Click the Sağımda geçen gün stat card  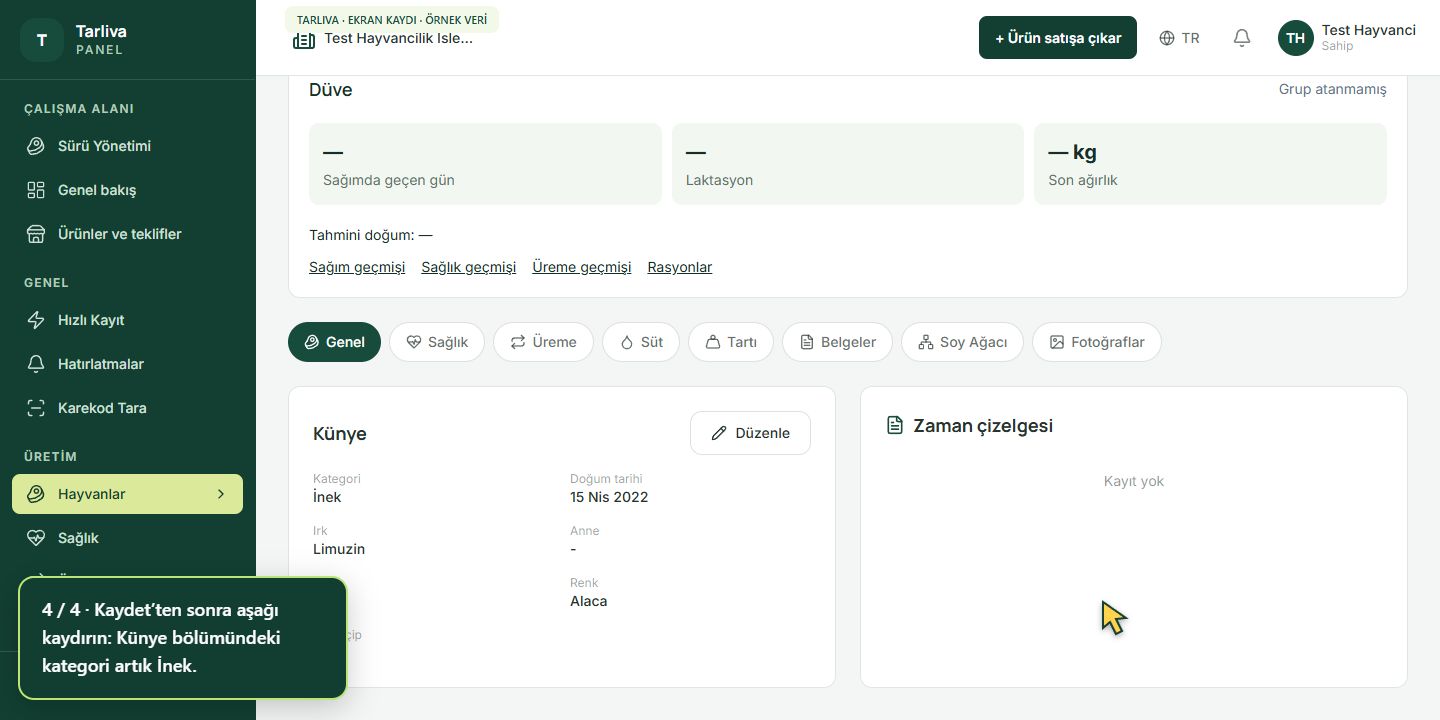point(485,164)
